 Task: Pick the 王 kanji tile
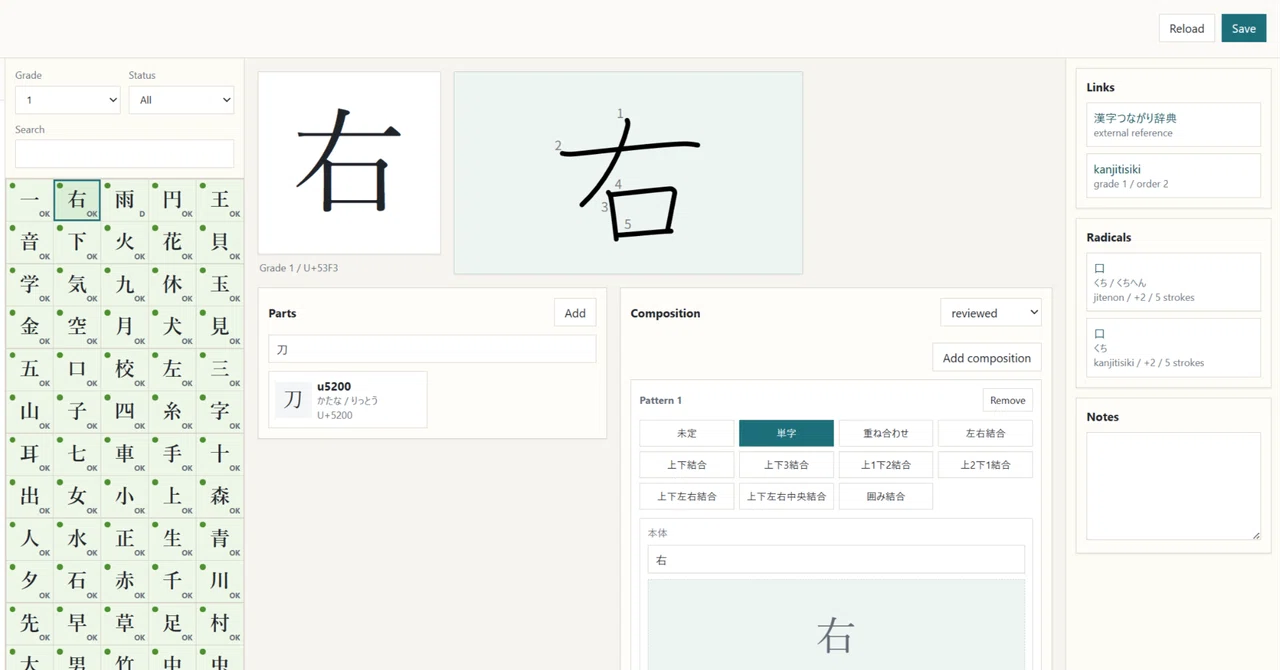[220, 200]
